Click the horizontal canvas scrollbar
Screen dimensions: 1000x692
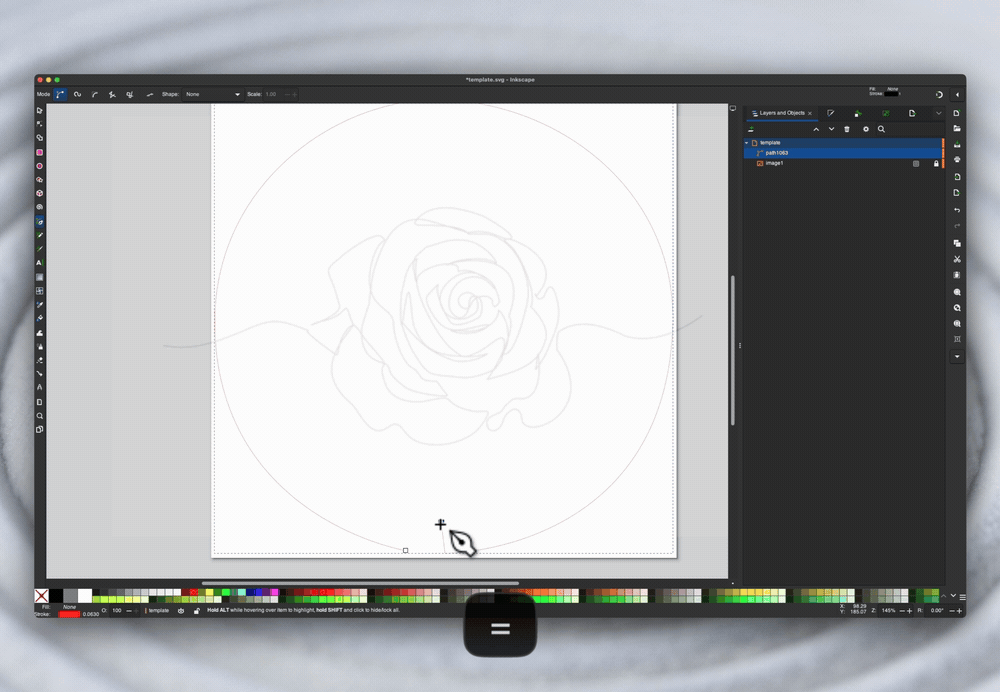point(360,583)
